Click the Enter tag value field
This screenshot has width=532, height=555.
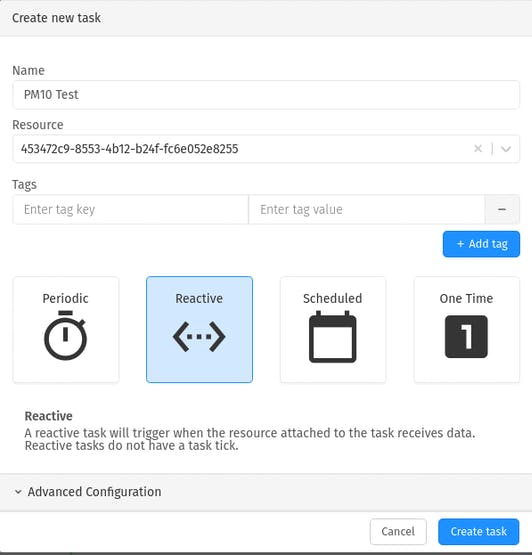tap(367, 209)
